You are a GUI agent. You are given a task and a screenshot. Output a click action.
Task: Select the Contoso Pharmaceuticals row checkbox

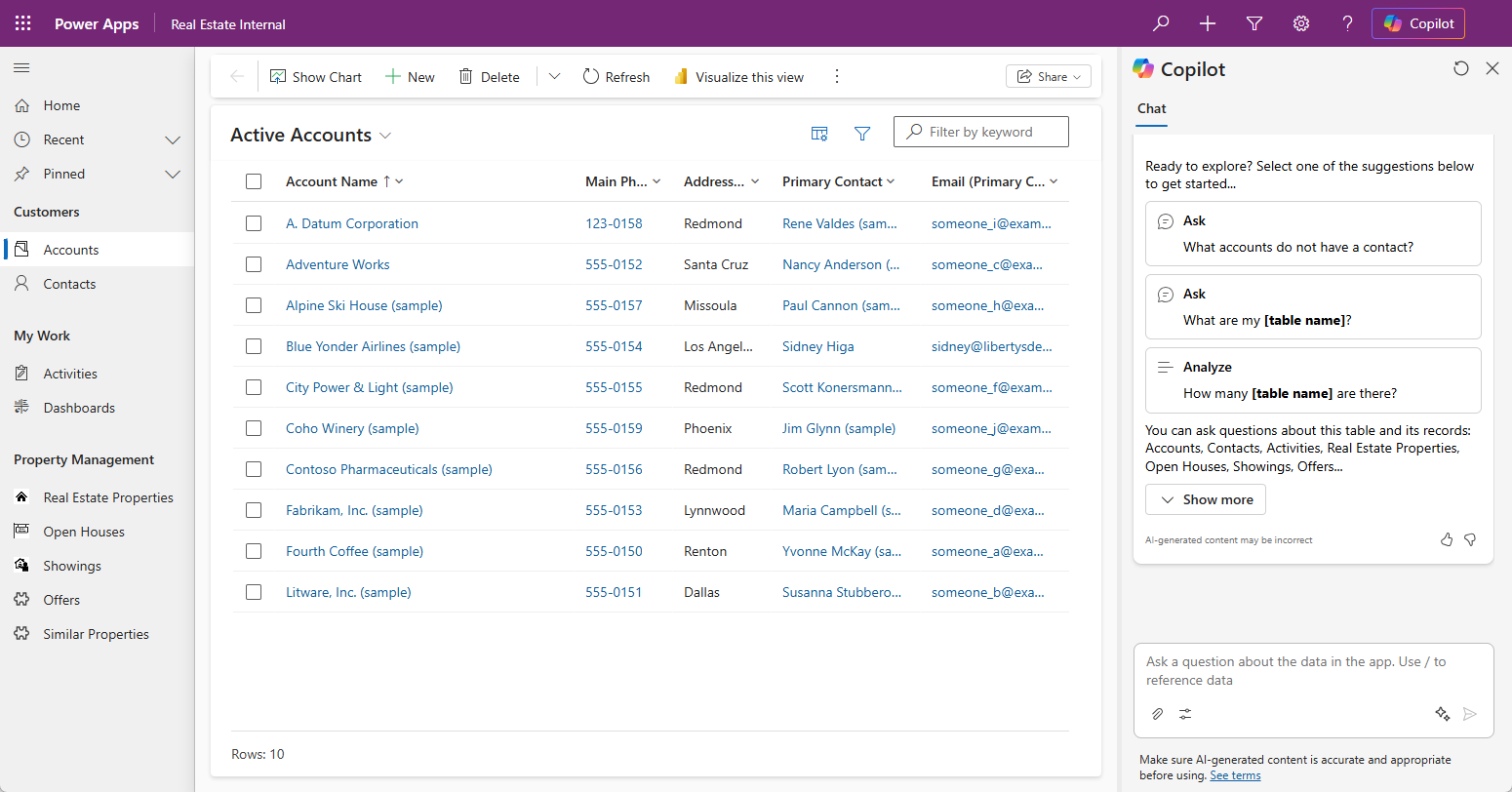pos(254,469)
